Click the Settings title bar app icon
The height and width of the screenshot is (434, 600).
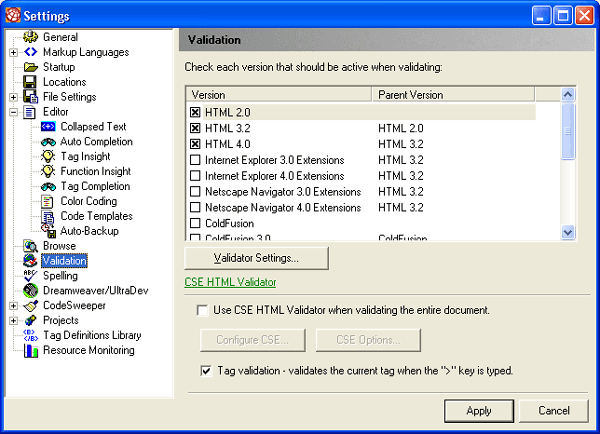[x=13, y=15]
